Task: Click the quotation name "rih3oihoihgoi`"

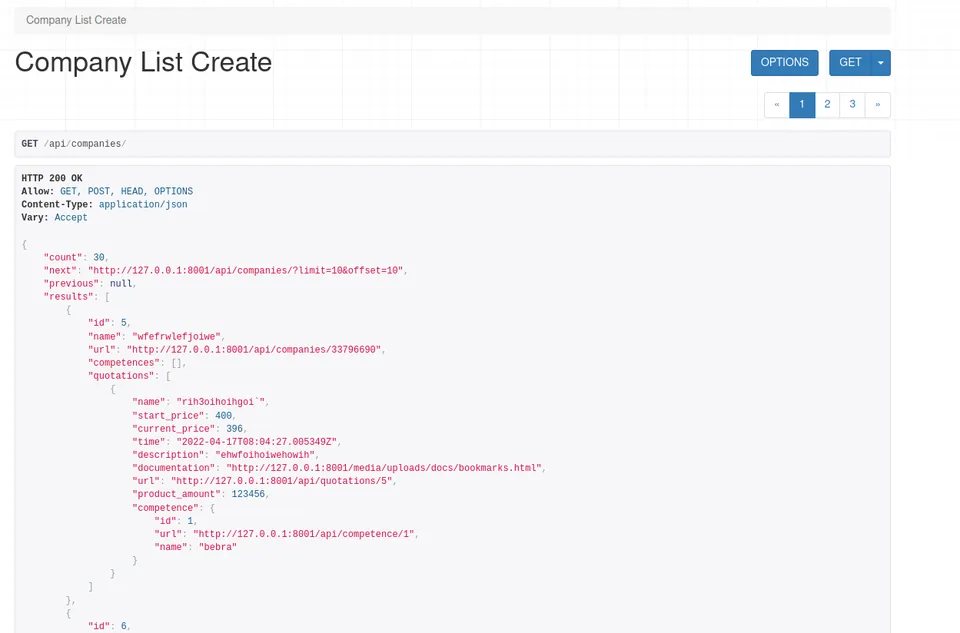Action: tap(221, 402)
